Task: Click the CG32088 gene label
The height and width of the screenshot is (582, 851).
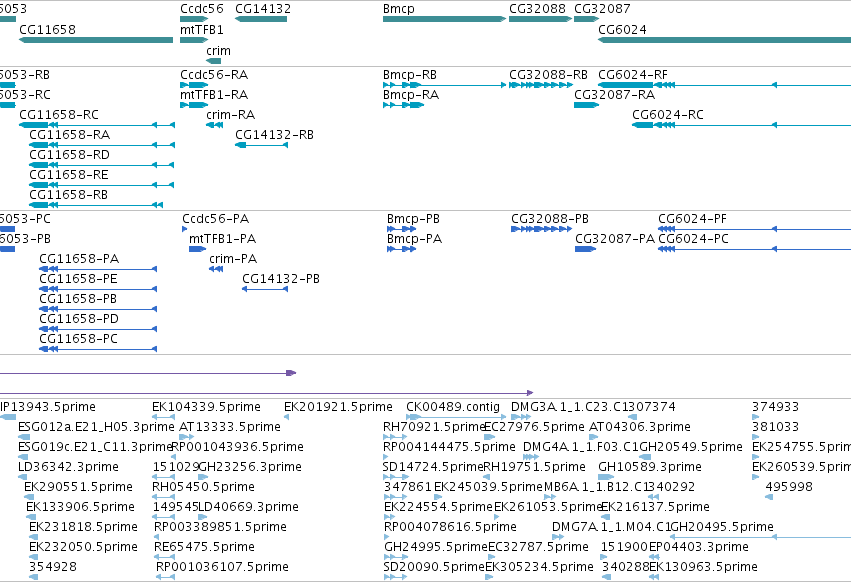Action: tap(537, 9)
